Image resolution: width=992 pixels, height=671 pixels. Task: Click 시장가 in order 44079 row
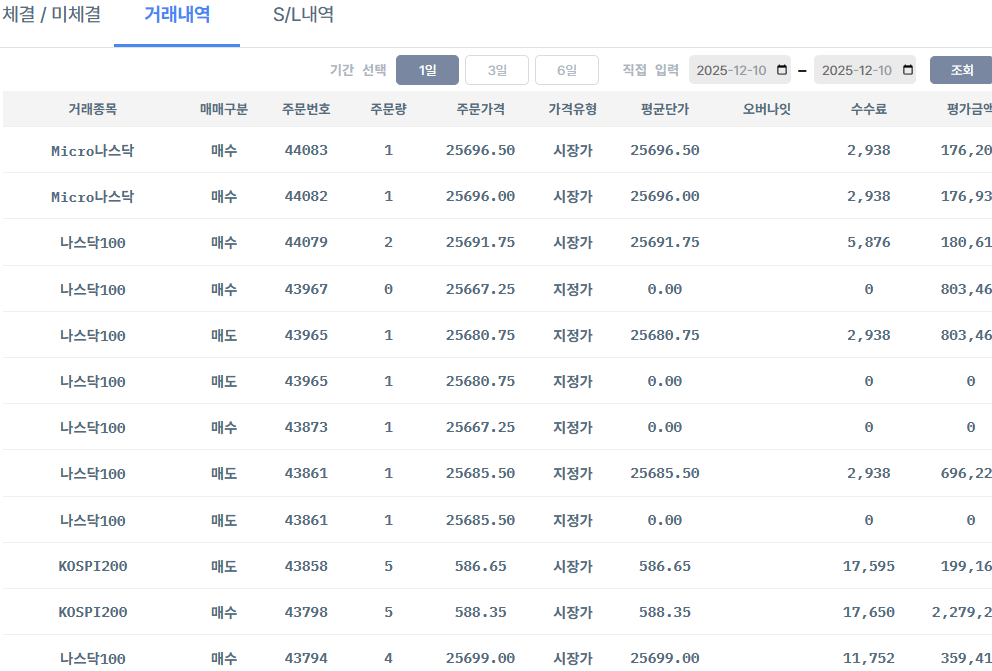coord(573,242)
